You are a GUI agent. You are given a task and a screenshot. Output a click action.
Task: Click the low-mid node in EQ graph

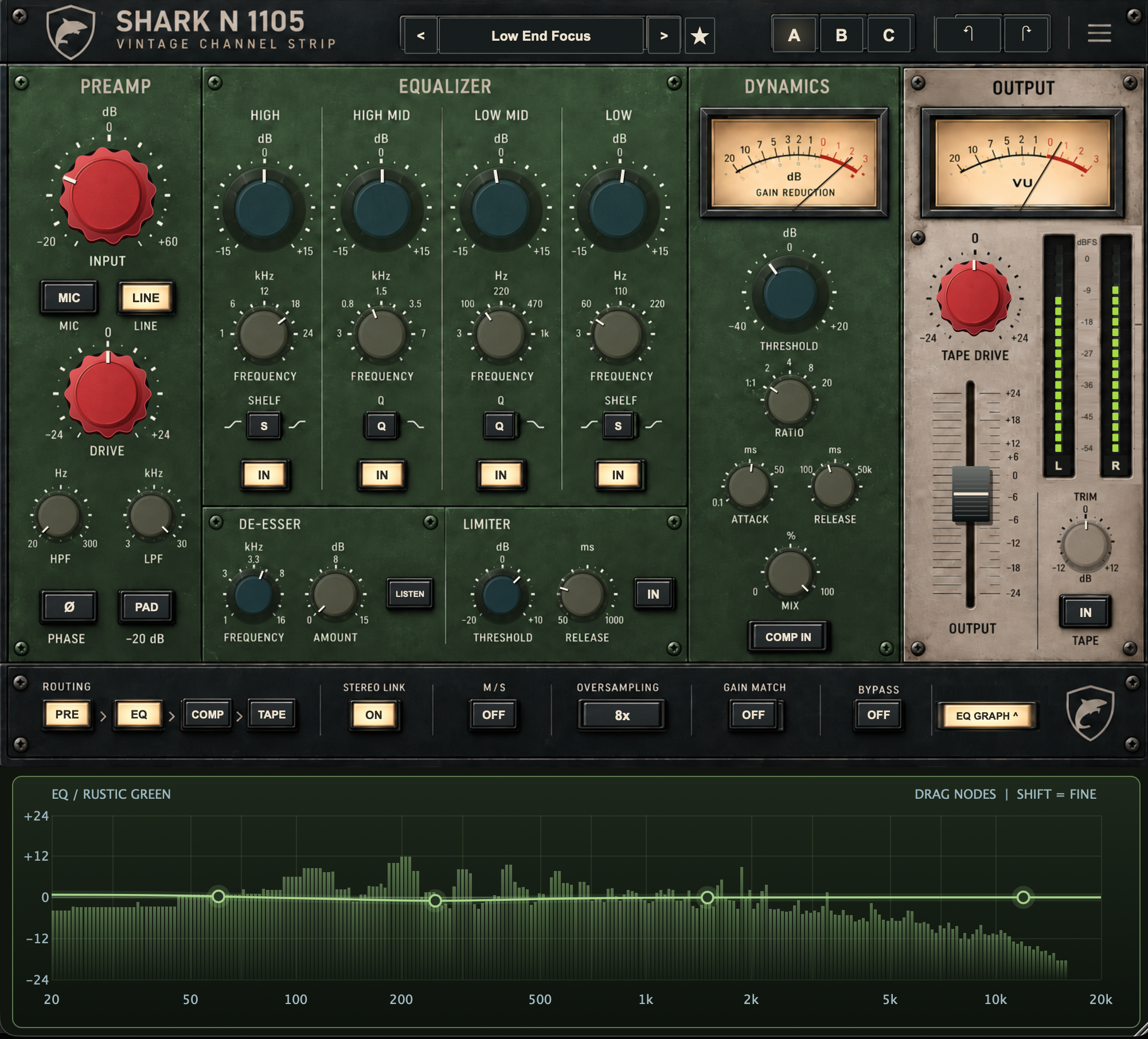pos(435,901)
